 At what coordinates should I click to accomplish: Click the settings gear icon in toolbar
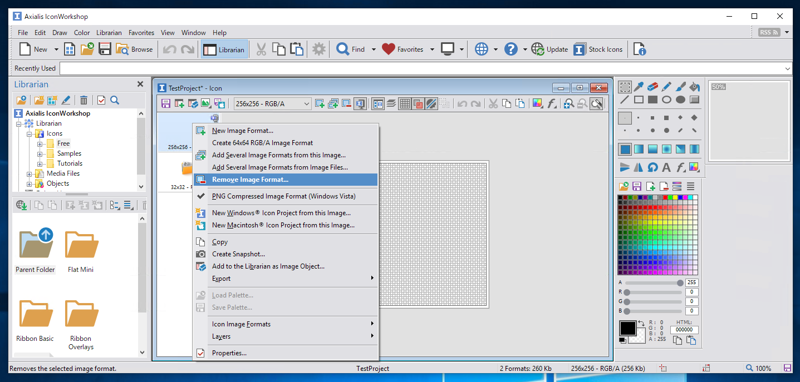(319, 49)
